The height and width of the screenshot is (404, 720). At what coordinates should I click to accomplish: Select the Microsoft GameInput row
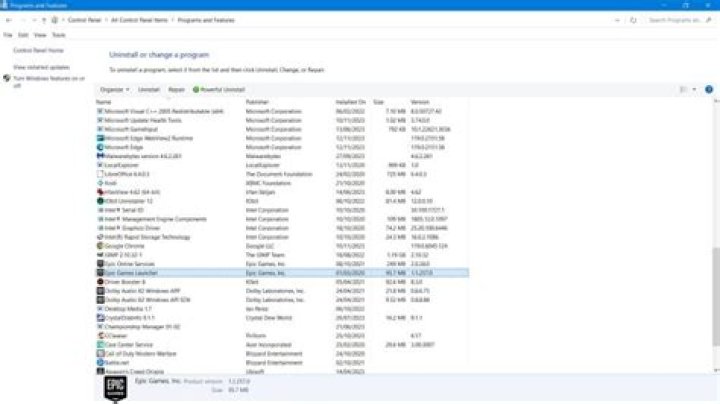(282, 129)
